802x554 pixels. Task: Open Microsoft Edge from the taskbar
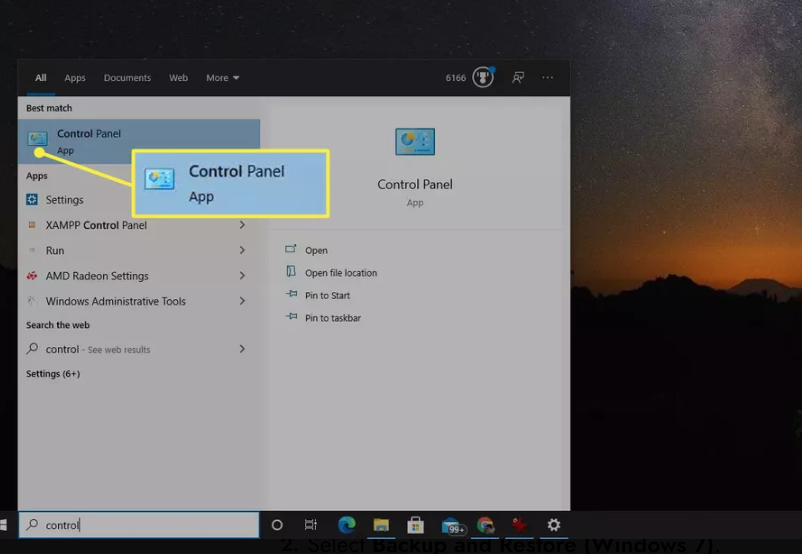point(347,525)
